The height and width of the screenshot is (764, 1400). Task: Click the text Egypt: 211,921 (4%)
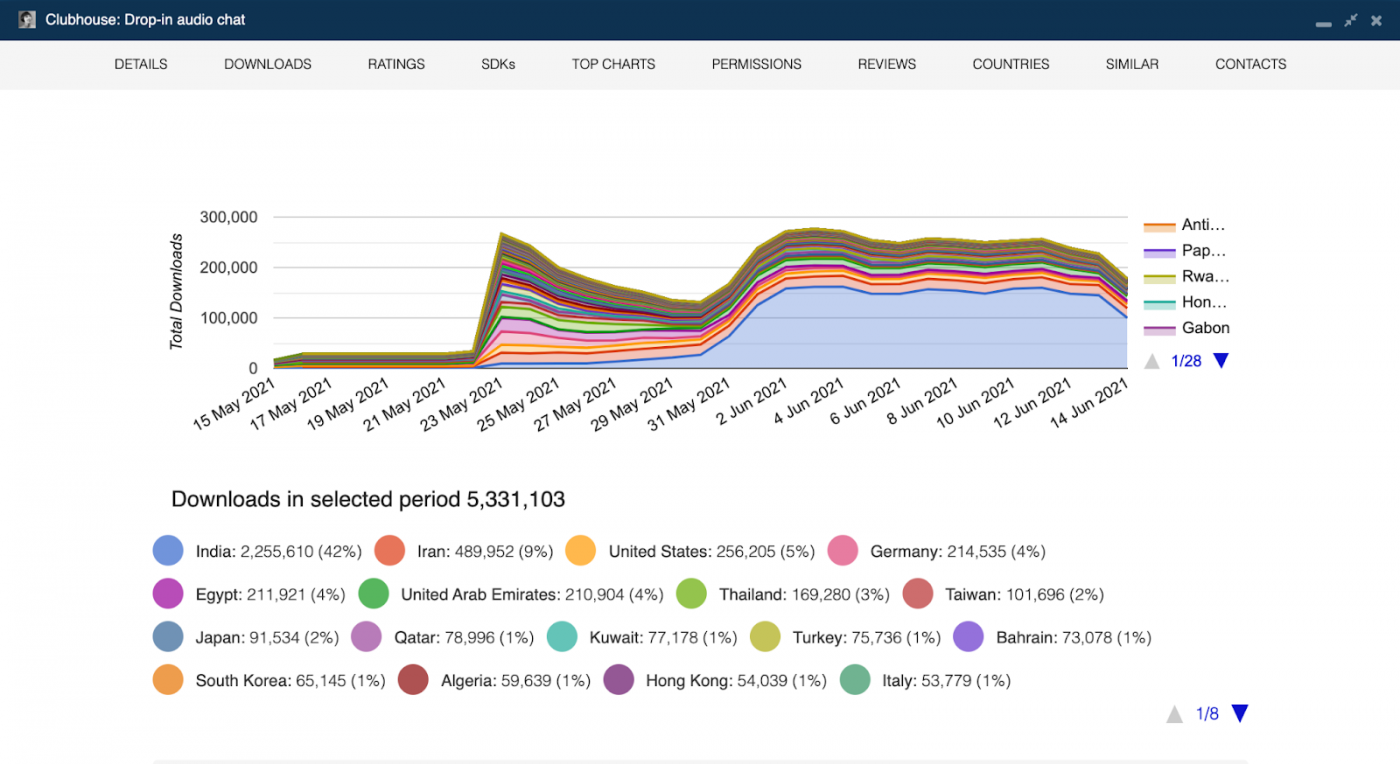tap(270, 594)
